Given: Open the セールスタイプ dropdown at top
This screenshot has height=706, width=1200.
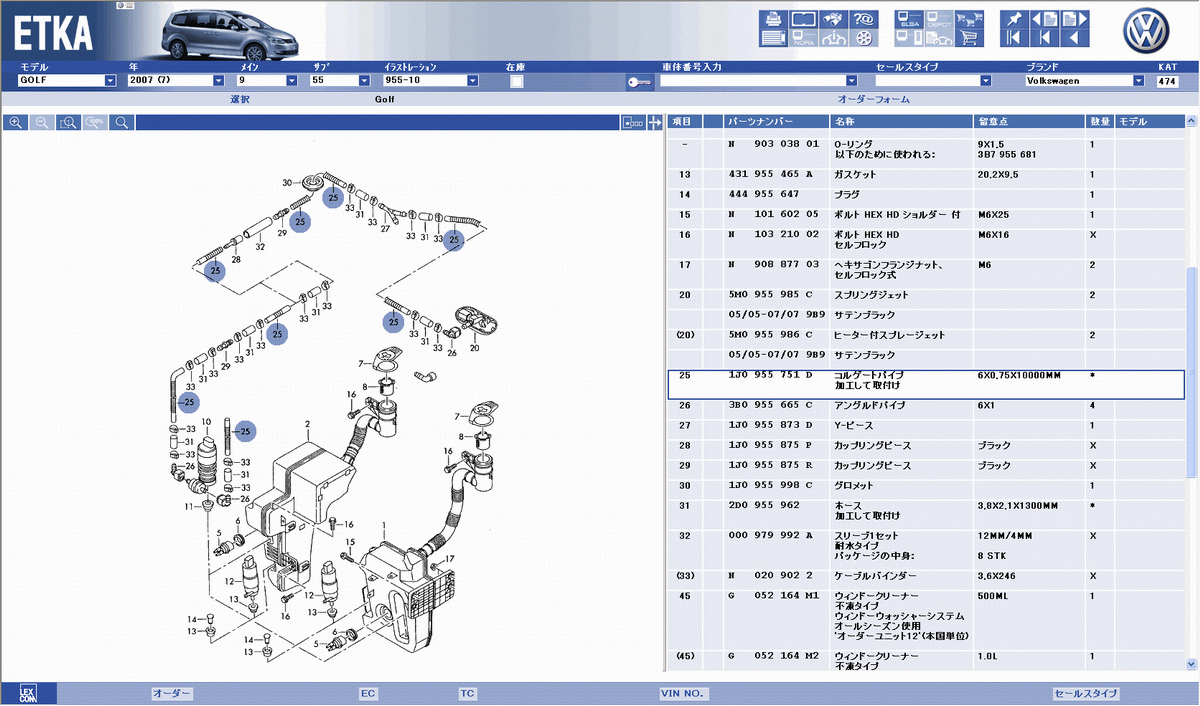Looking at the screenshot, I should click(933, 81).
